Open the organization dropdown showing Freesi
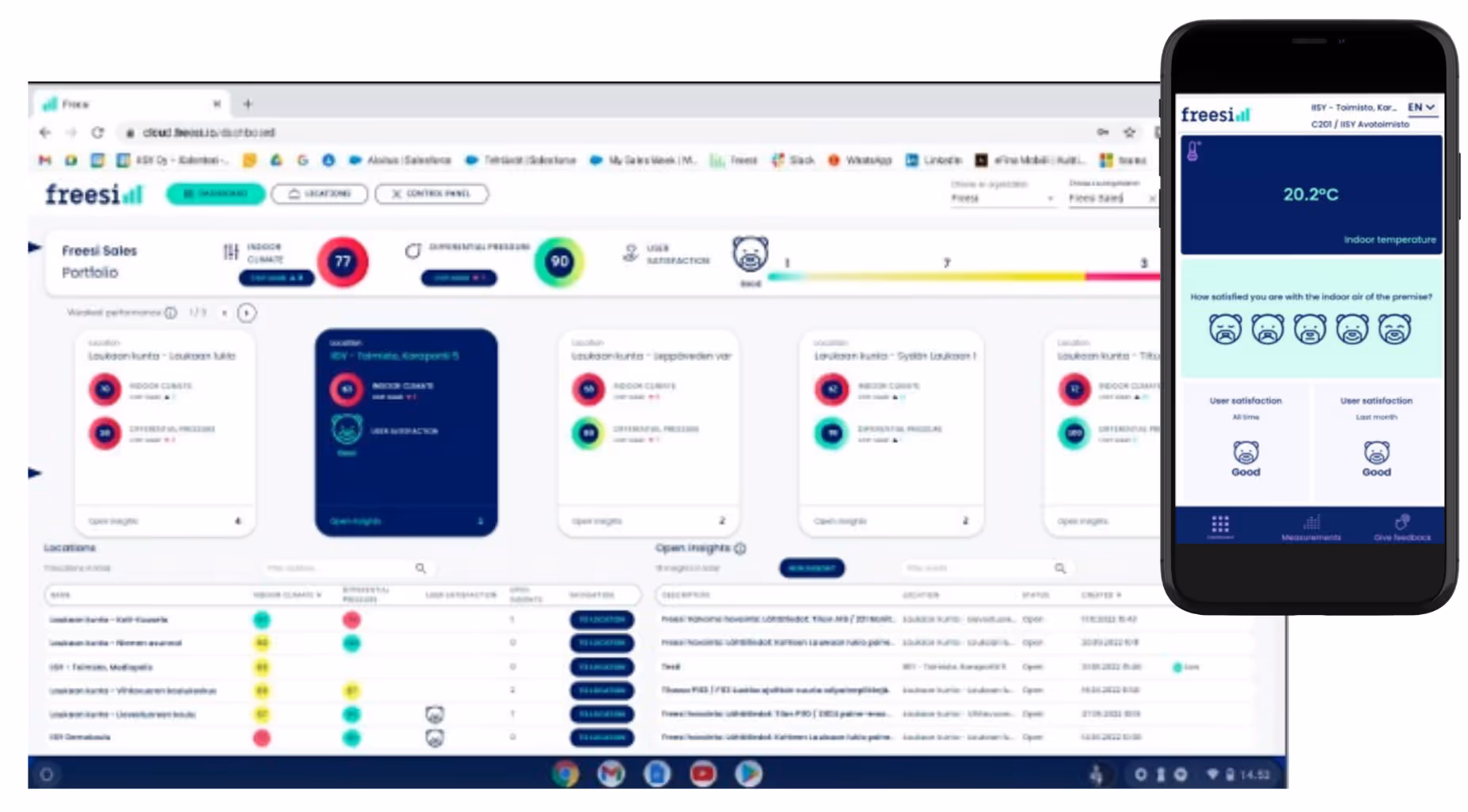This screenshot has width=1468, height=812. tap(1002, 198)
